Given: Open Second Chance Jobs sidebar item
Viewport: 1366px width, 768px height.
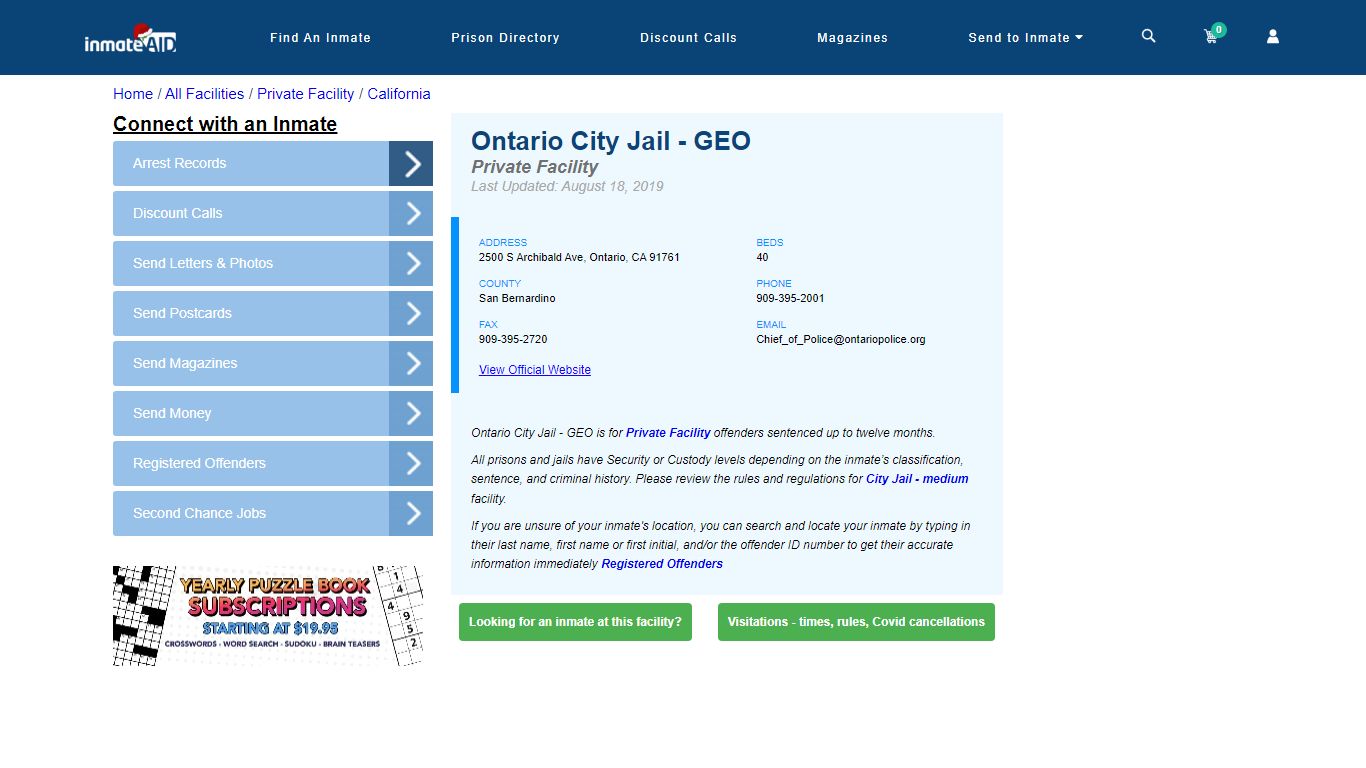Looking at the screenshot, I should (251, 513).
